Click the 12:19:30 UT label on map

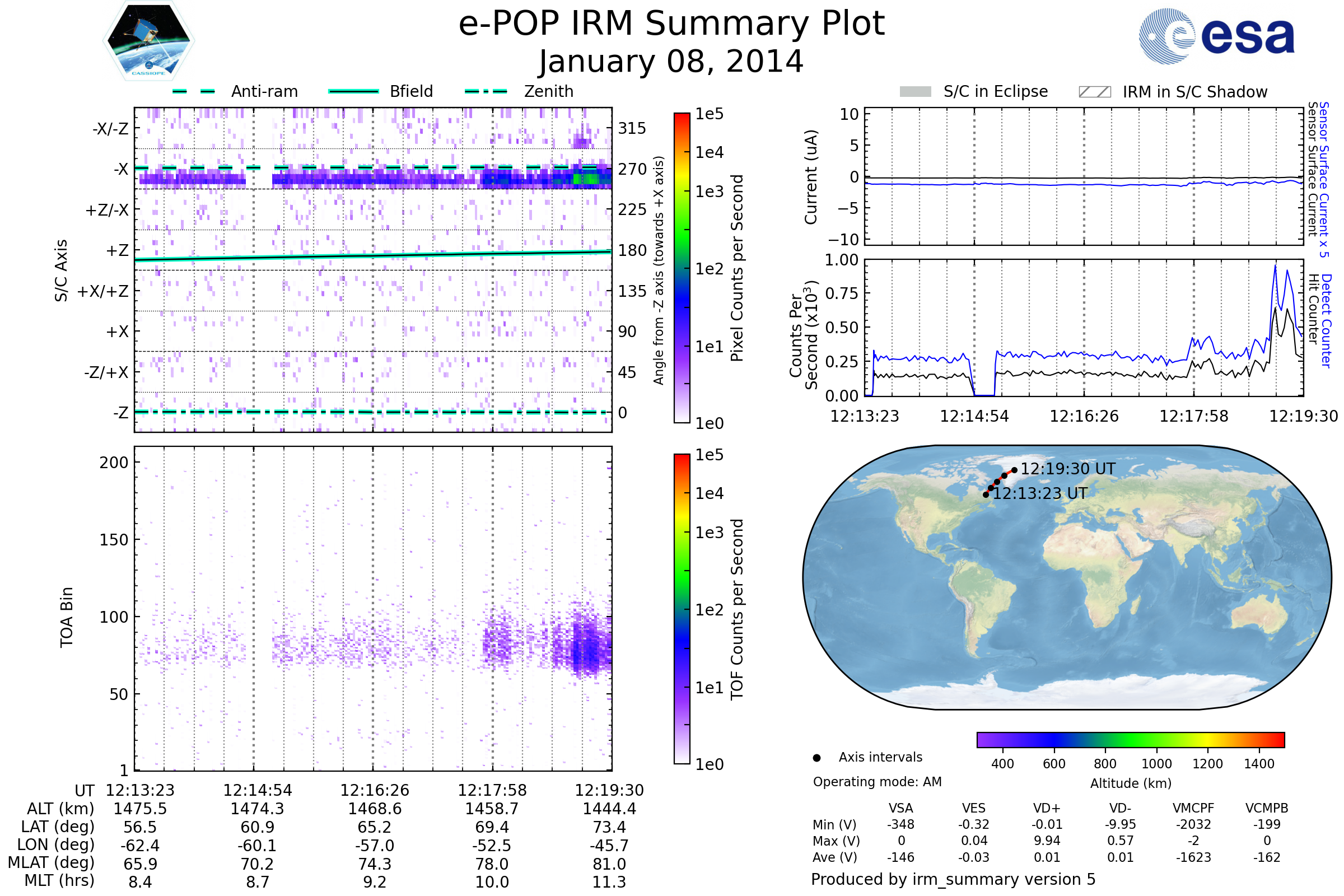[x=1067, y=469]
